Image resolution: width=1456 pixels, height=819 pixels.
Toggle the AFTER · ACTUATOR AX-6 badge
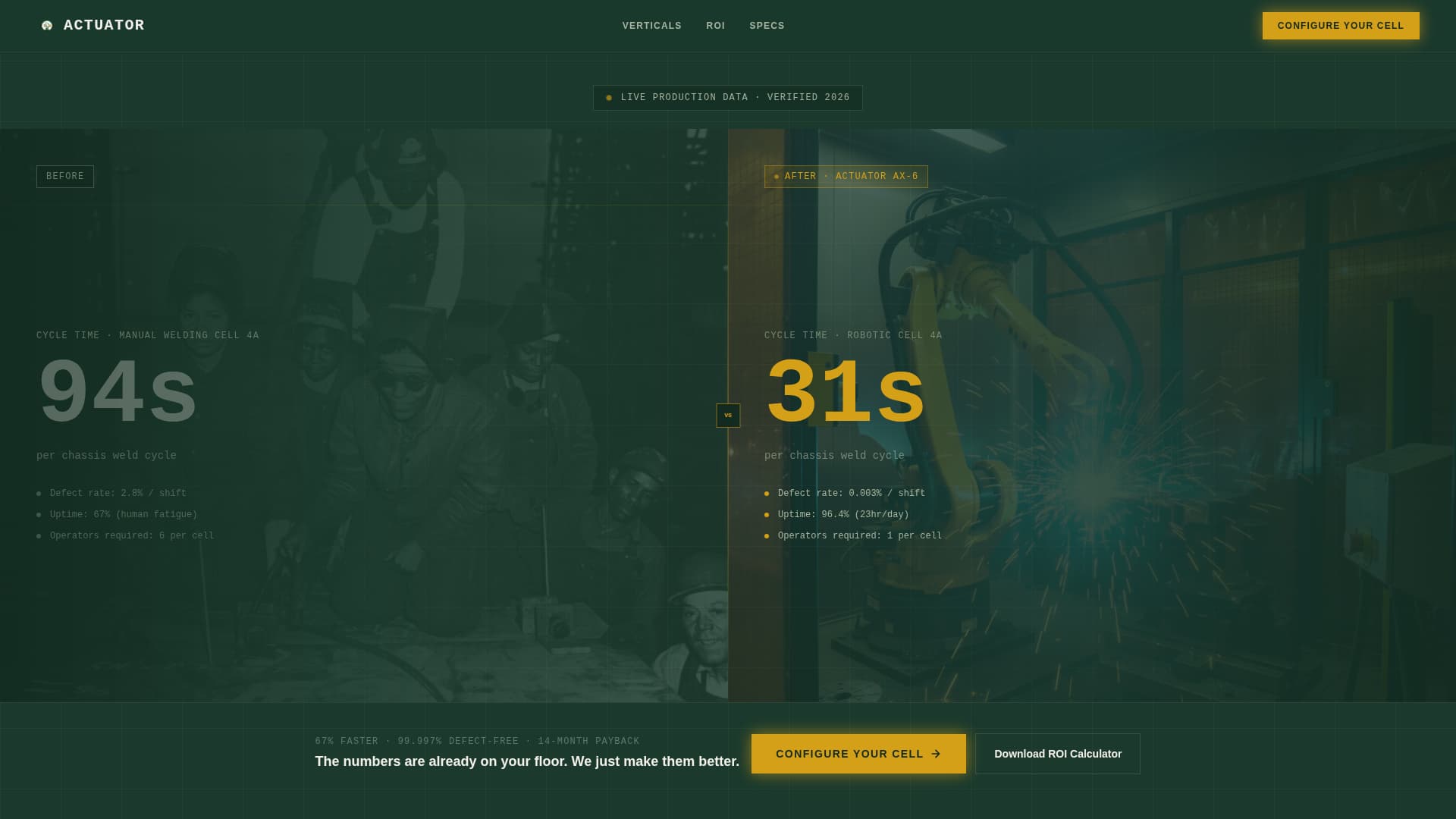click(x=846, y=176)
